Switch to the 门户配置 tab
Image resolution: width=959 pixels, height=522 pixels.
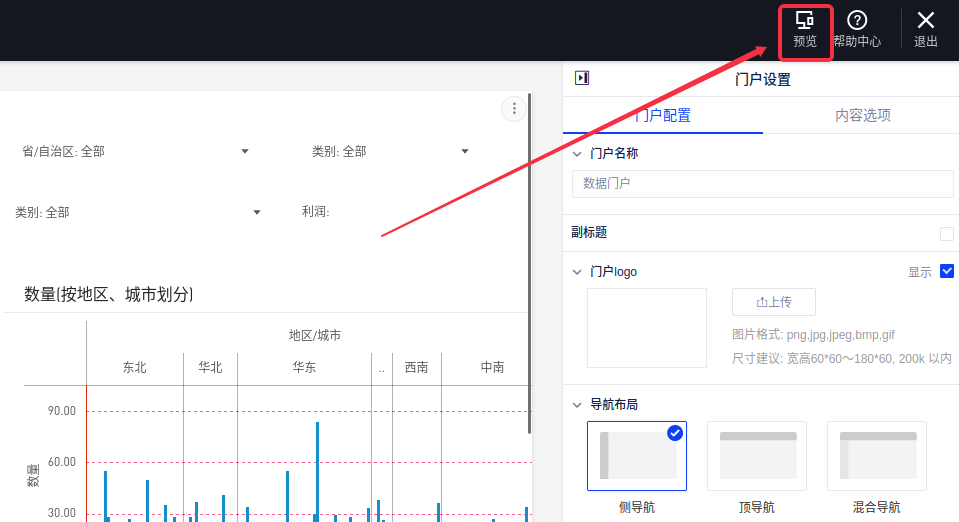pyautogui.click(x=662, y=115)
